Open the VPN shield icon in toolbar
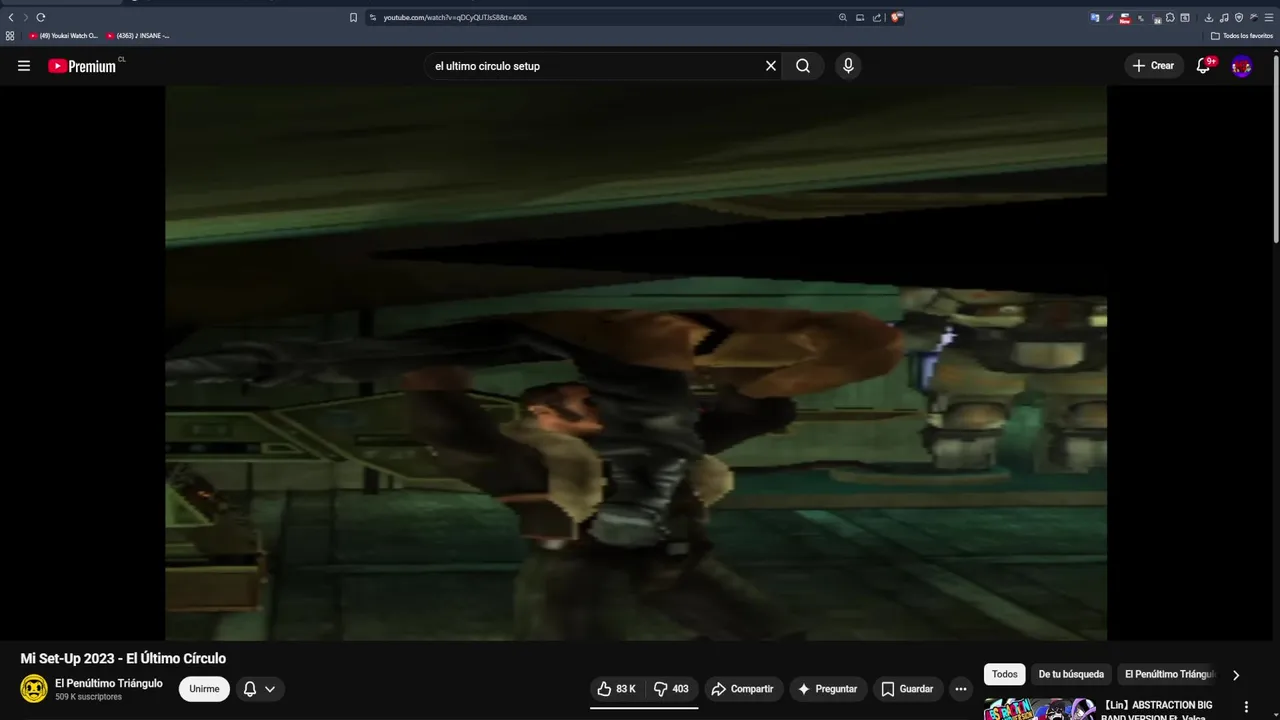The height and width of the screenshot is (720, 1280). point(1239,18)
